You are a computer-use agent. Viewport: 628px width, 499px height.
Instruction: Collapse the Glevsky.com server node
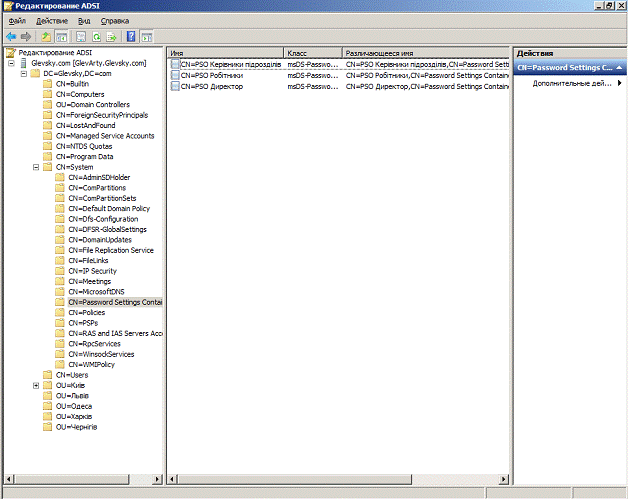pyautogui.click(x=10, y=63)
